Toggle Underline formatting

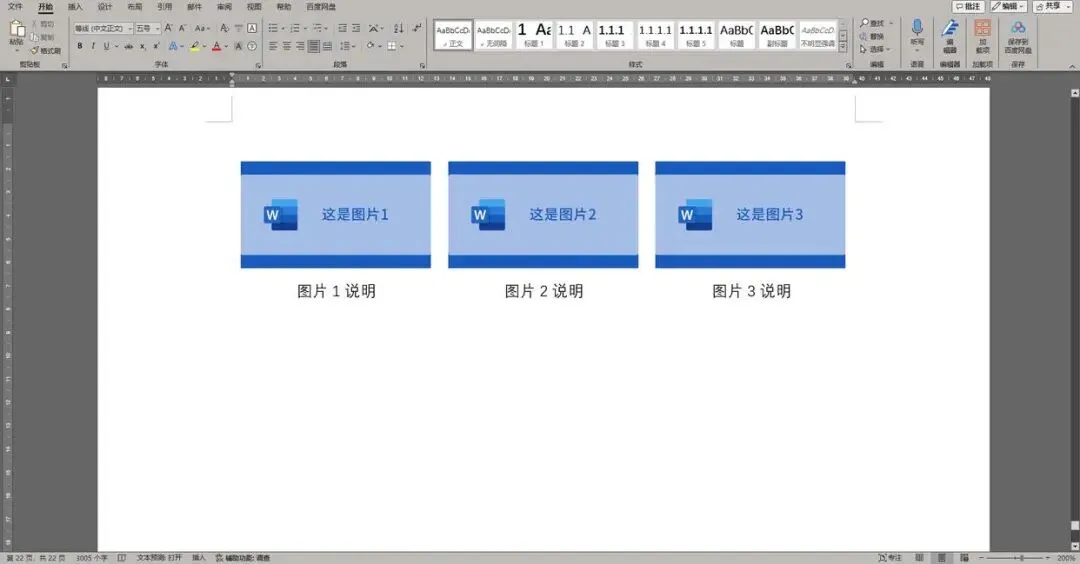[x=106, y=46]
